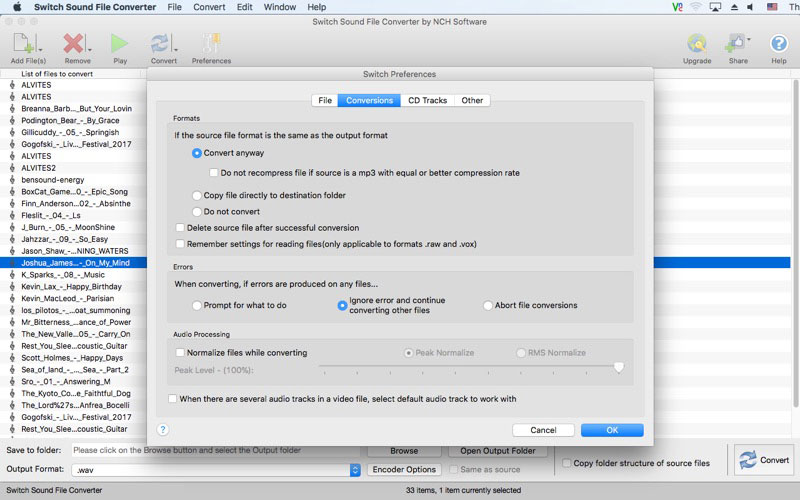Click the music note icon beside ALVITES2
Screen dimensions: 800x500
[12, 168]
